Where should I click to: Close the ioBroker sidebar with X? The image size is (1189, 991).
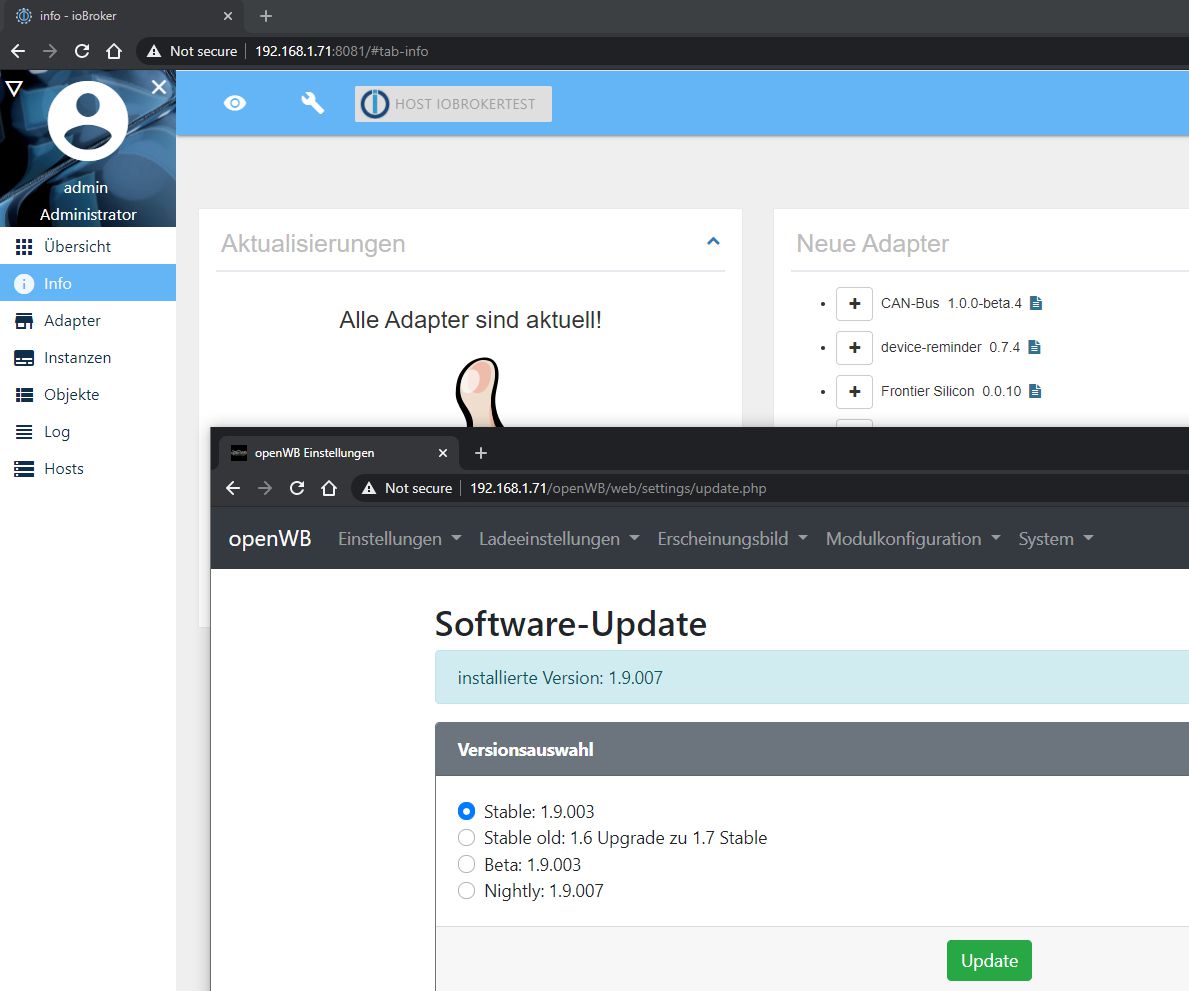[x=159, y=88]
